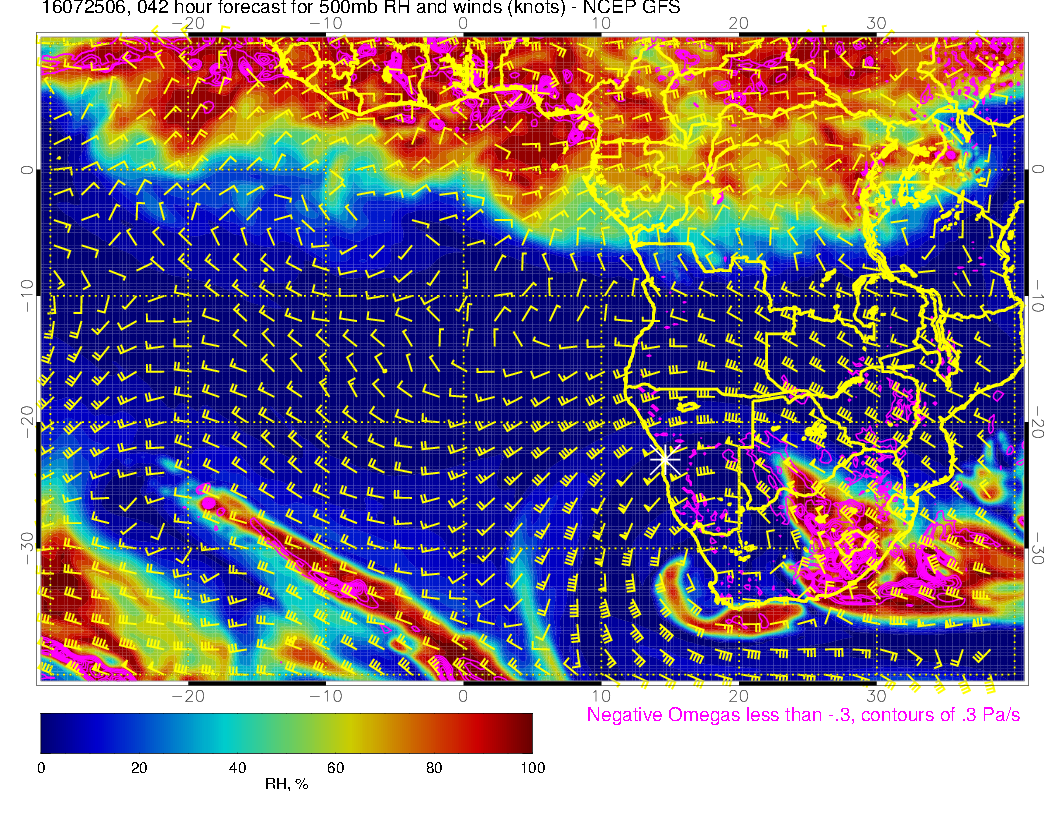Click the bottom axis longitude label "20"
Viewport: 1056px width, 816px height.
pos(739,696)
